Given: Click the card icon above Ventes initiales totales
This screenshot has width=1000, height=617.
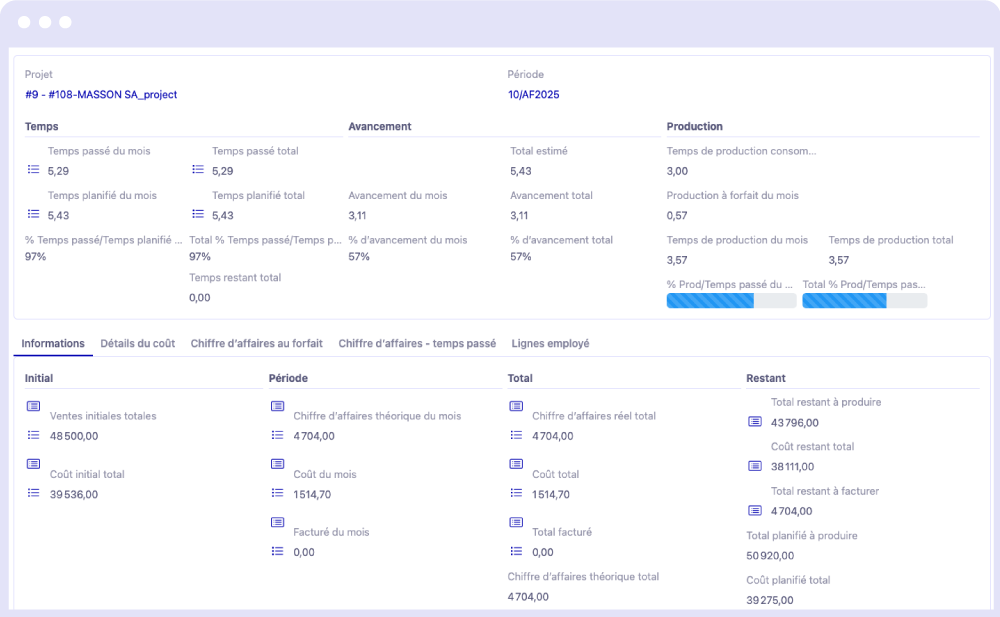Looking at the screenshot, I should click(33, 406).
